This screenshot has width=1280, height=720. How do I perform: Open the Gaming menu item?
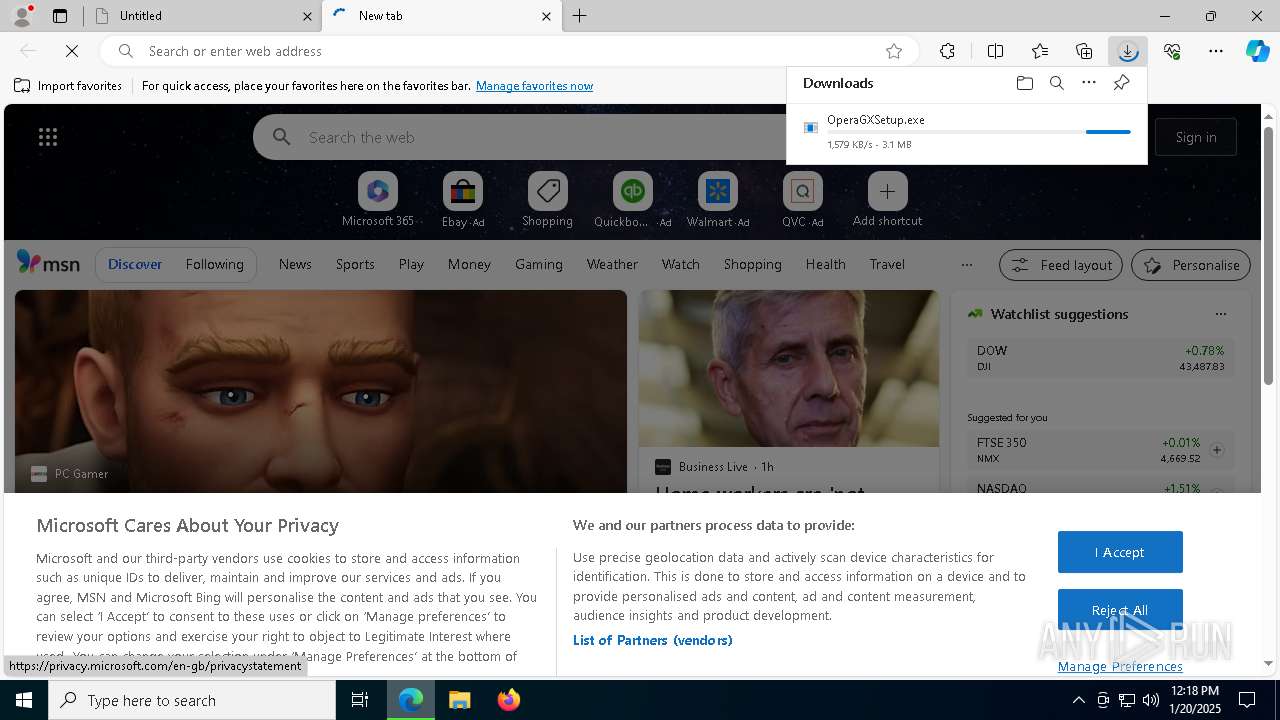click(539, 264)
